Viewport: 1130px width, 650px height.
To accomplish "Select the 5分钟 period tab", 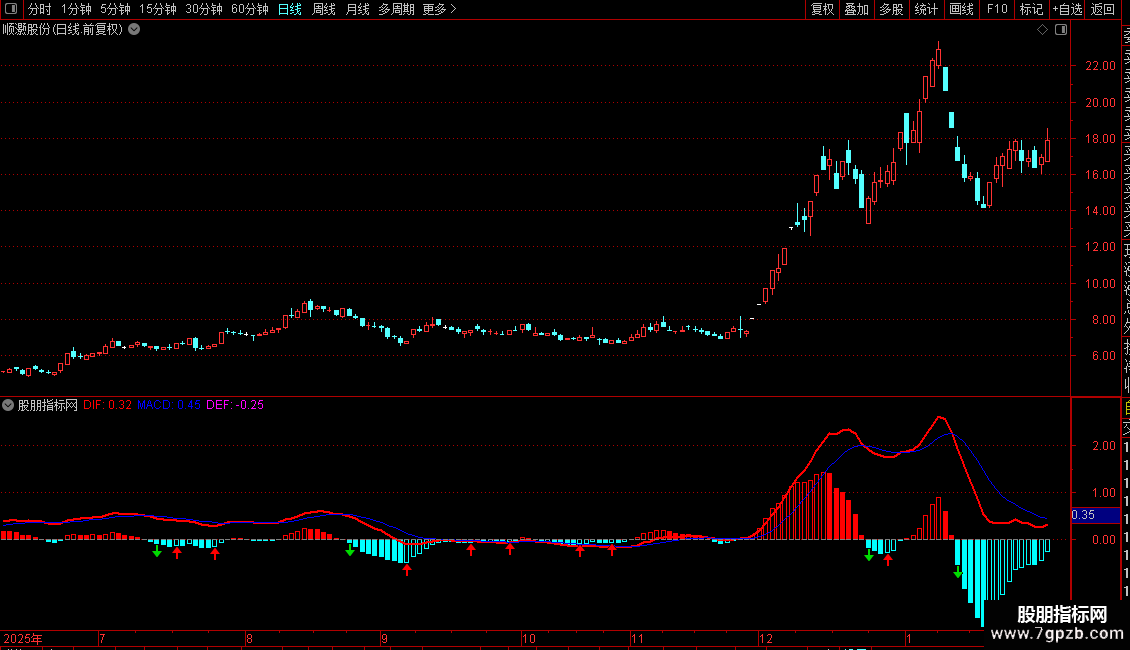I will (x=115, y=9).
